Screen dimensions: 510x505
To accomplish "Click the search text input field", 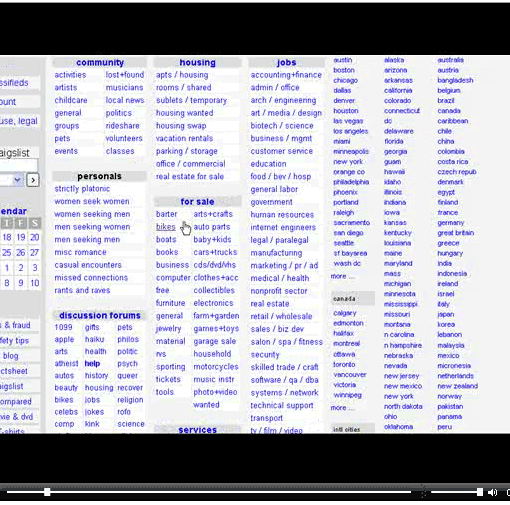I will (x=19, y=165).
